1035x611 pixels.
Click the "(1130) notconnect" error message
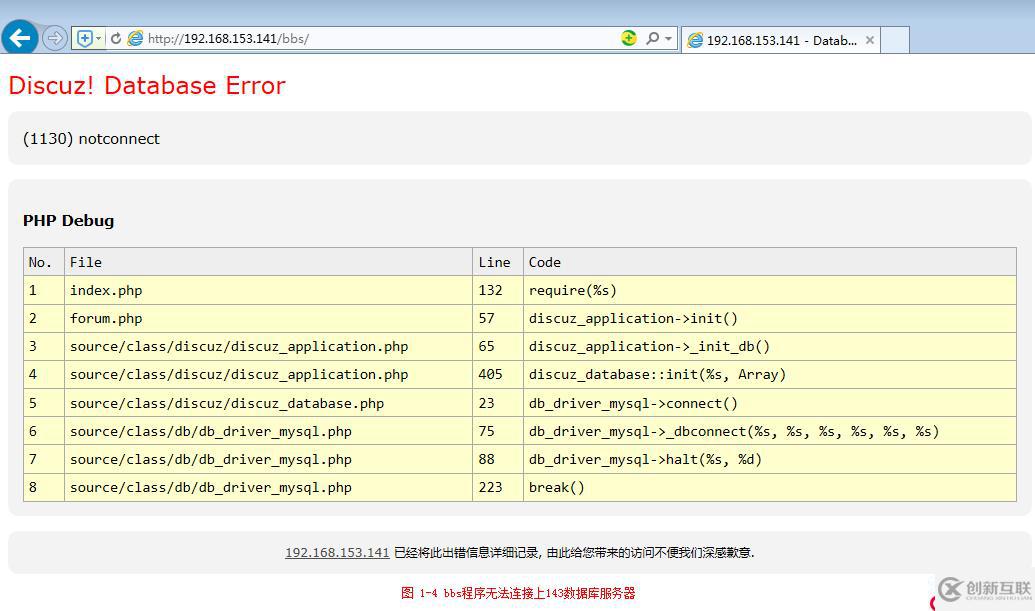pos(91,139)
